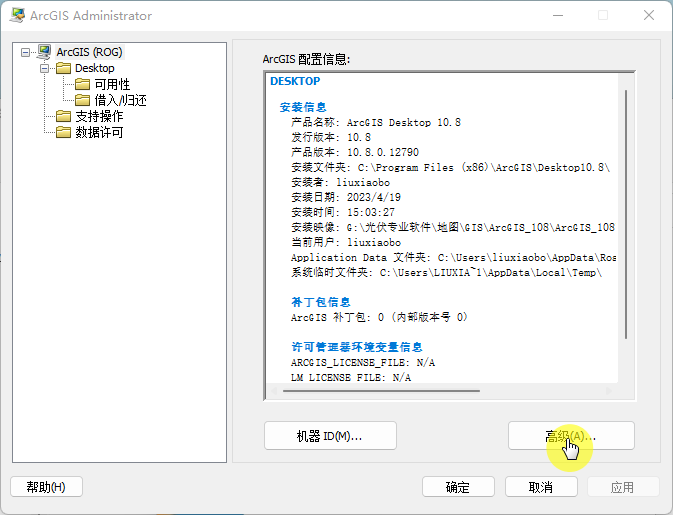Cancel the dialog using 取消
Screen dimensions: 673x515
point(541,487)
